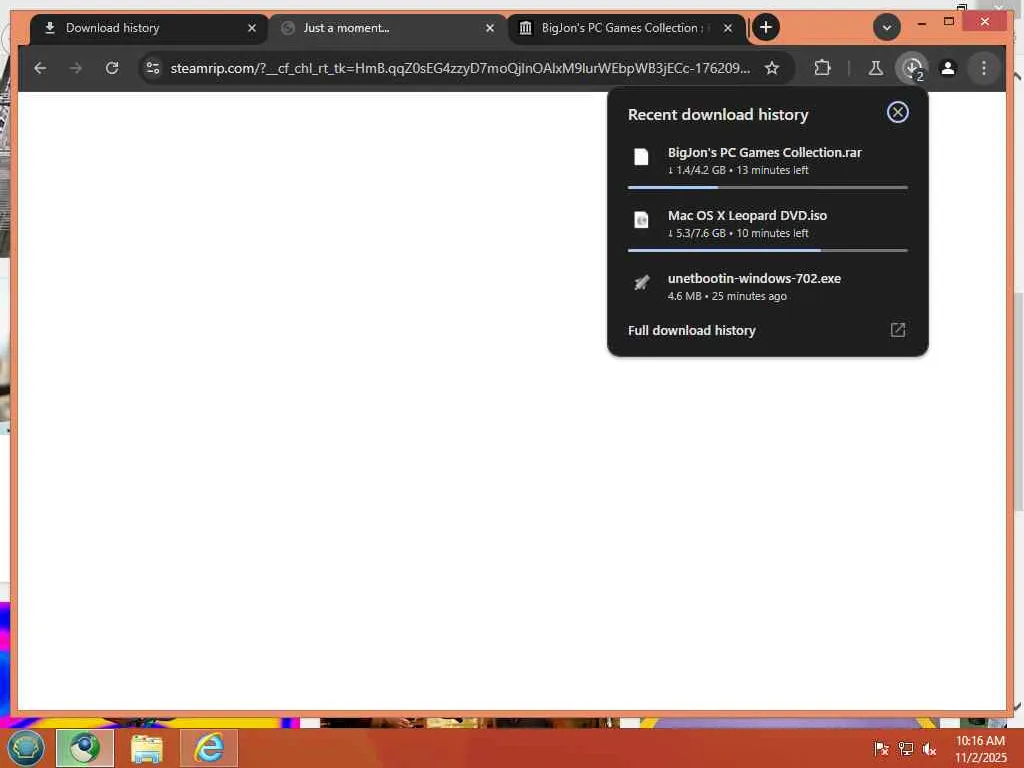This screenshot has width=1024, height=768.
Task: Open a new browser tab
Action: pos(766,27)
